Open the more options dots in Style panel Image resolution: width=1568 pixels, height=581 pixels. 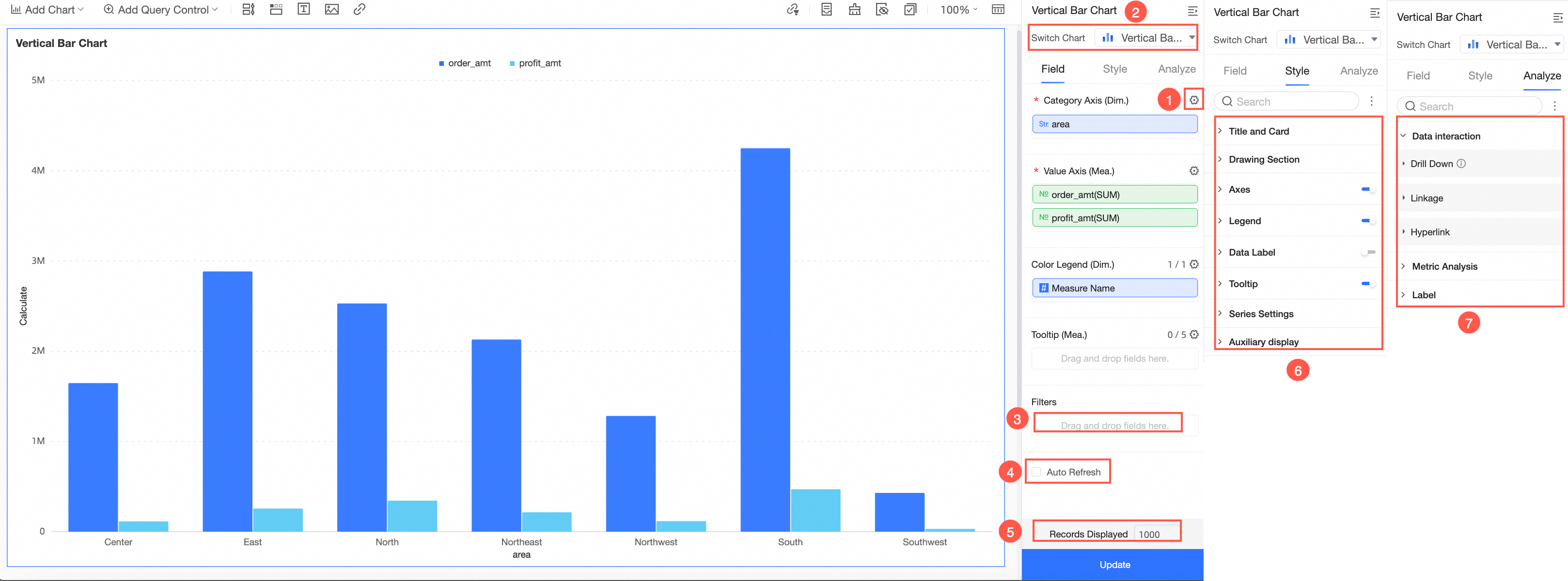coord(1371,102)
